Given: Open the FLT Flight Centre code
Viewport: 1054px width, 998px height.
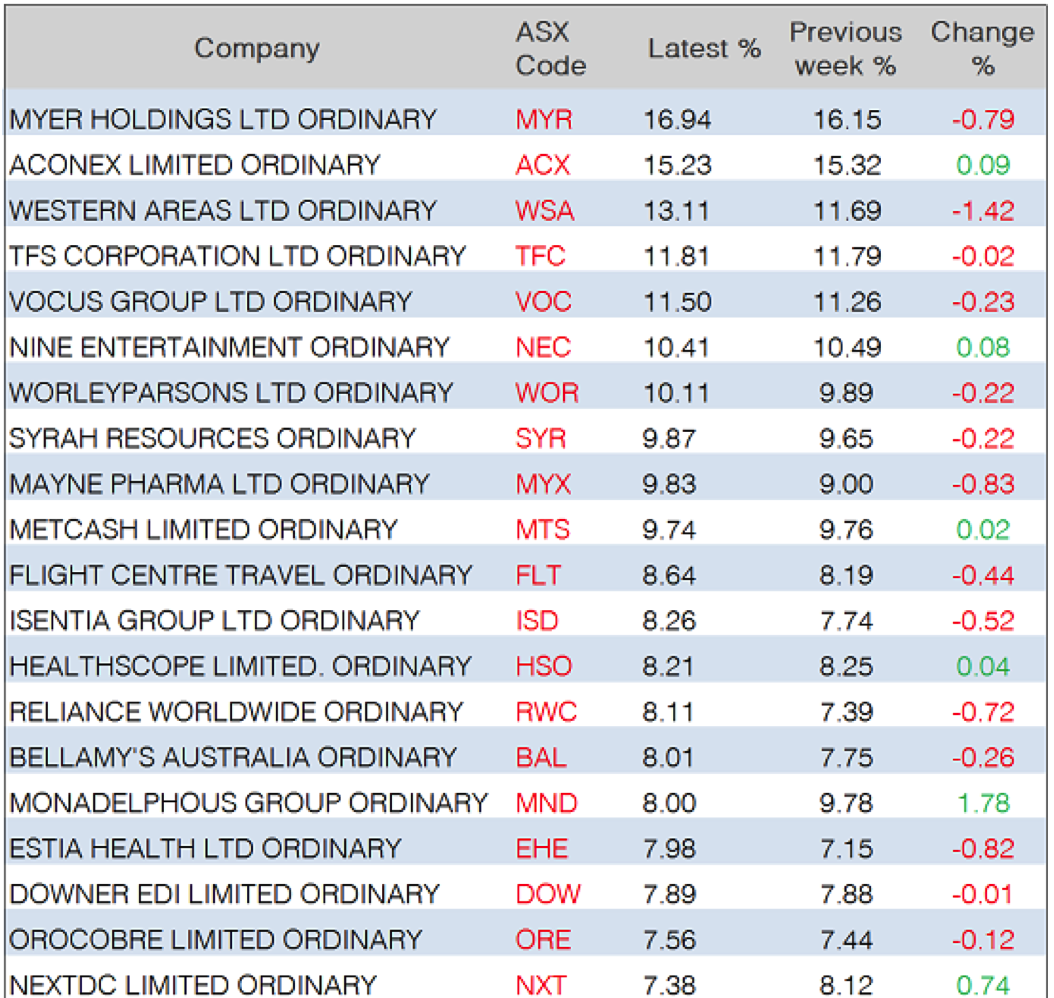Looking at the screenshot, I should pos(538,575).
